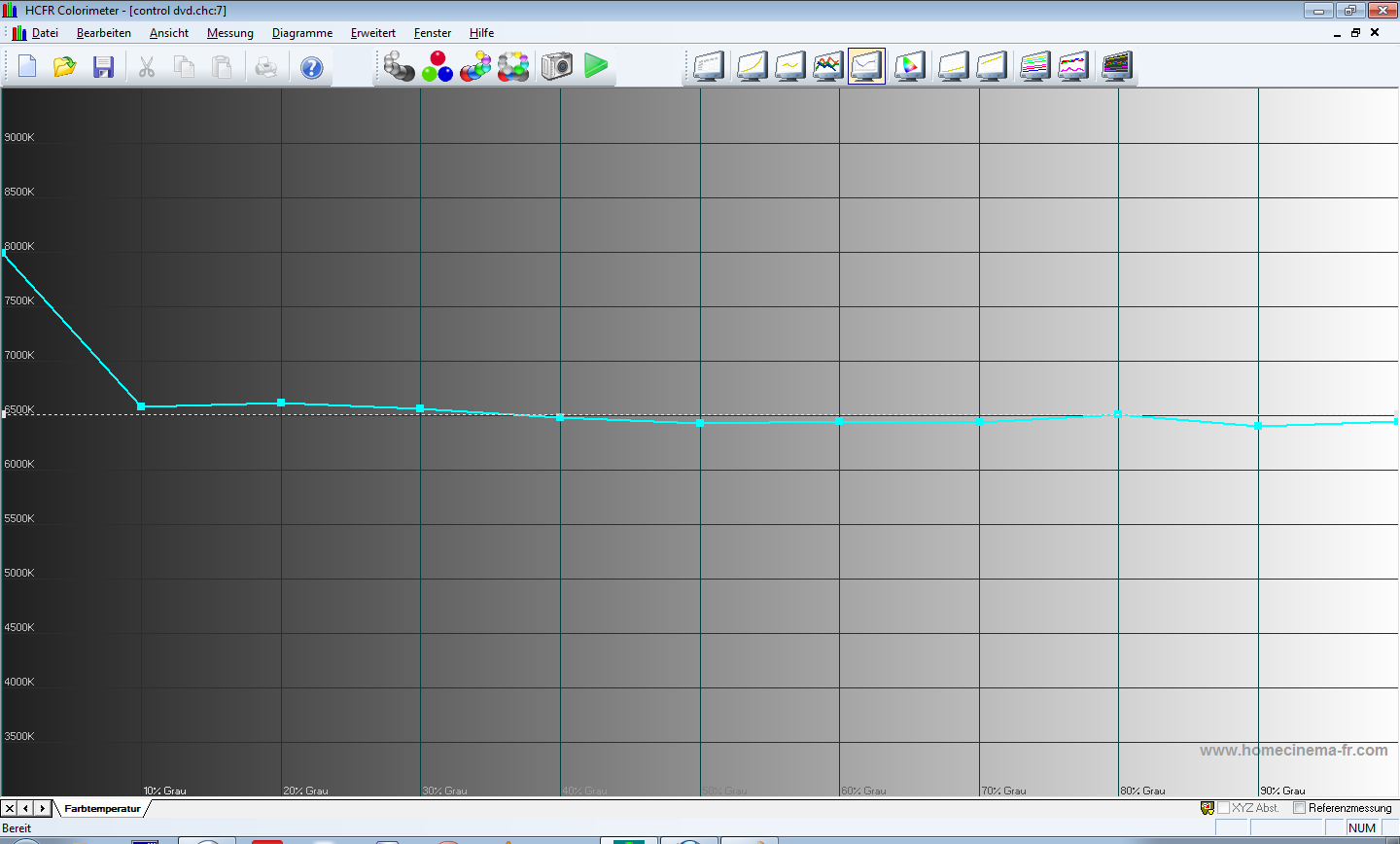Click the copy icon
The image size is (1400, 844).
pyautogui.click(x=184, y=66)
